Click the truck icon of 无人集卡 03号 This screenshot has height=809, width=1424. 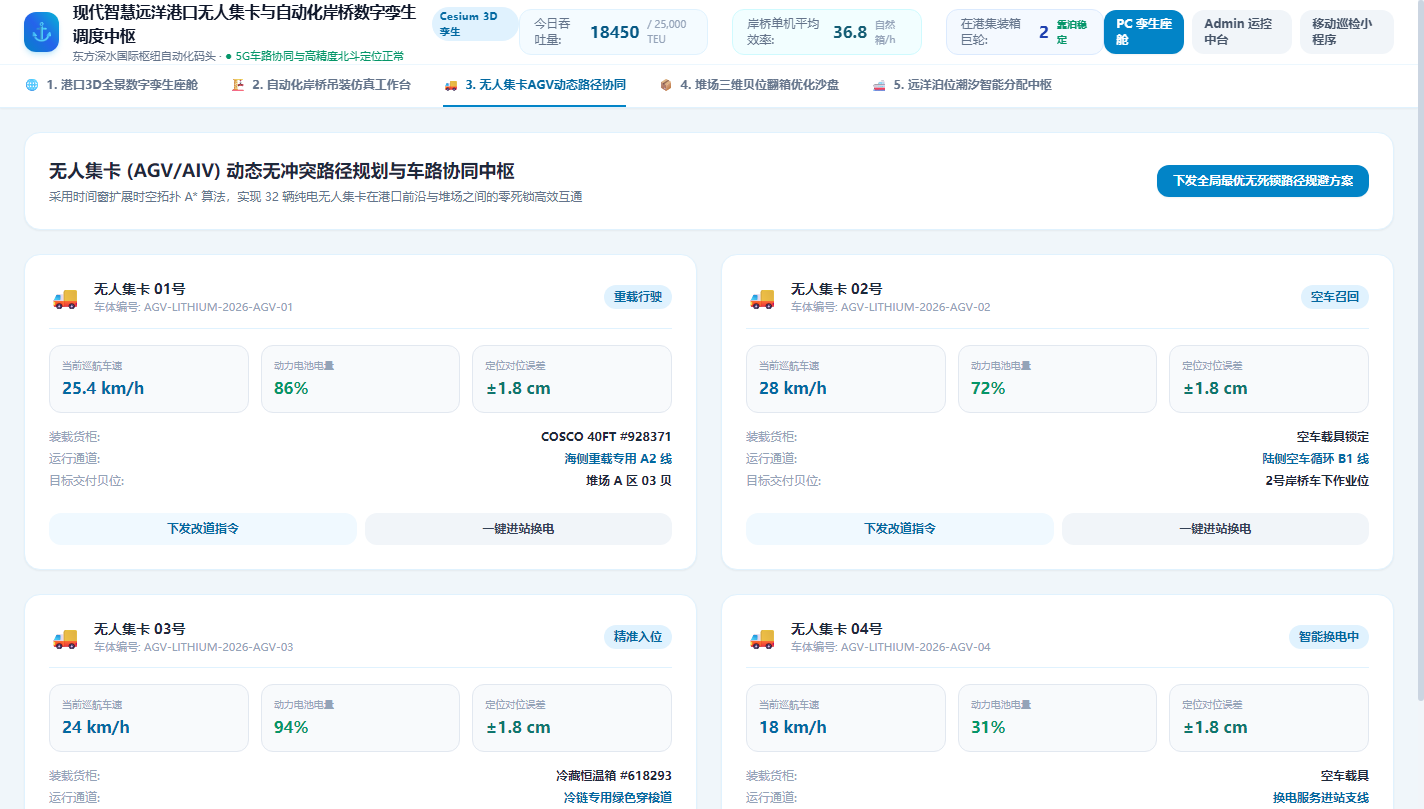pyautogui.click(x=65, y=638)
